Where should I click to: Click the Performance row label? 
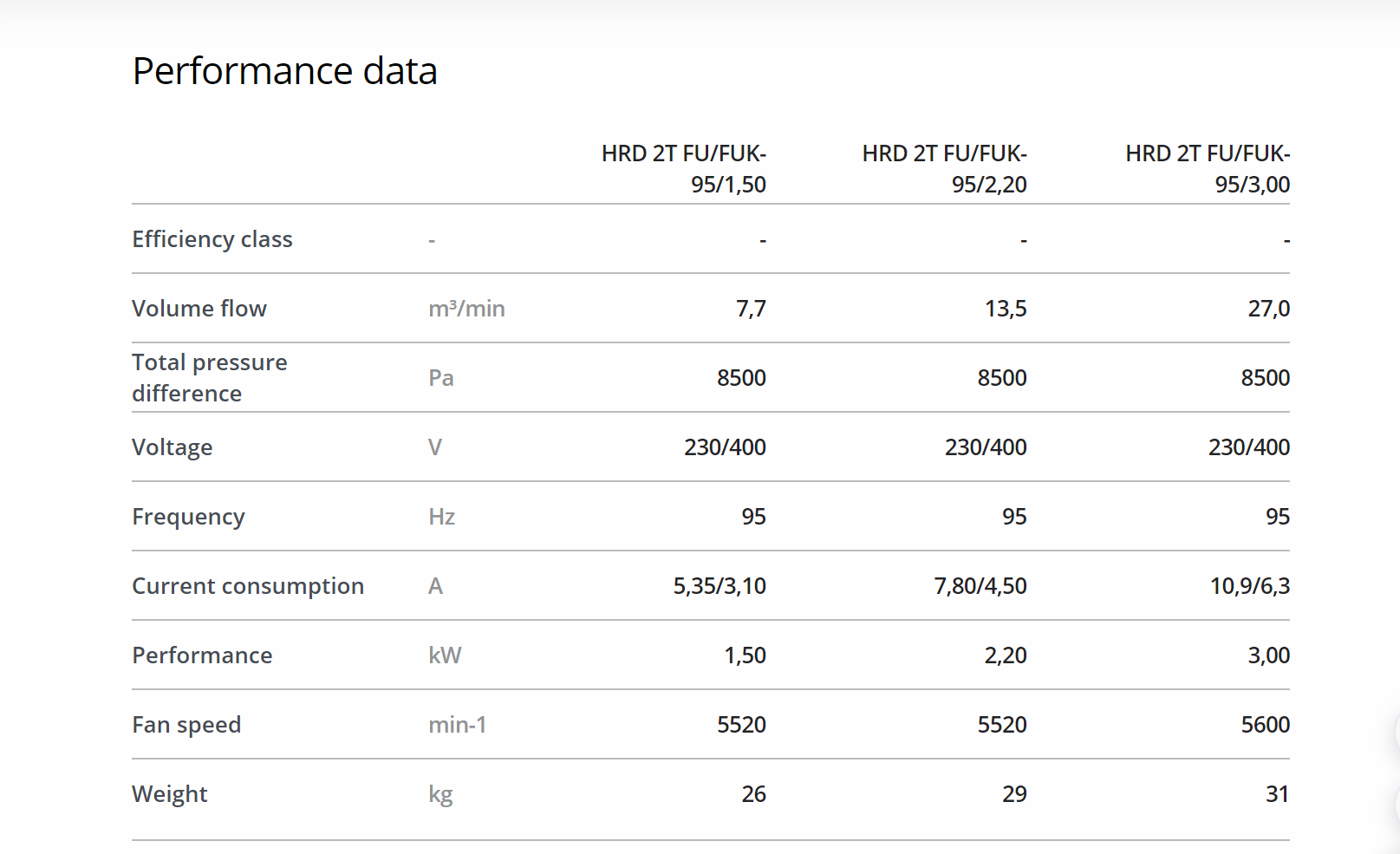(x=202, y=655)
